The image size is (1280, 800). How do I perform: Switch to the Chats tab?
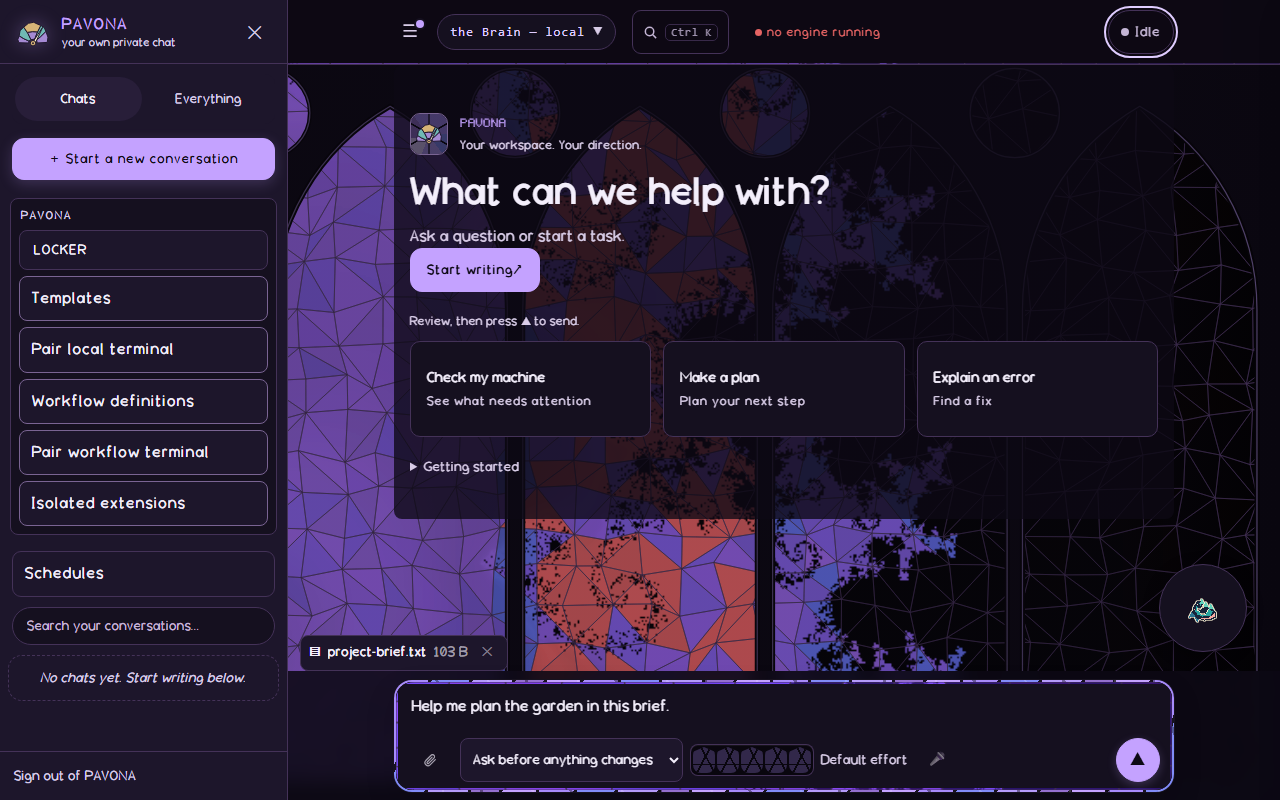[x=78, y=99]
